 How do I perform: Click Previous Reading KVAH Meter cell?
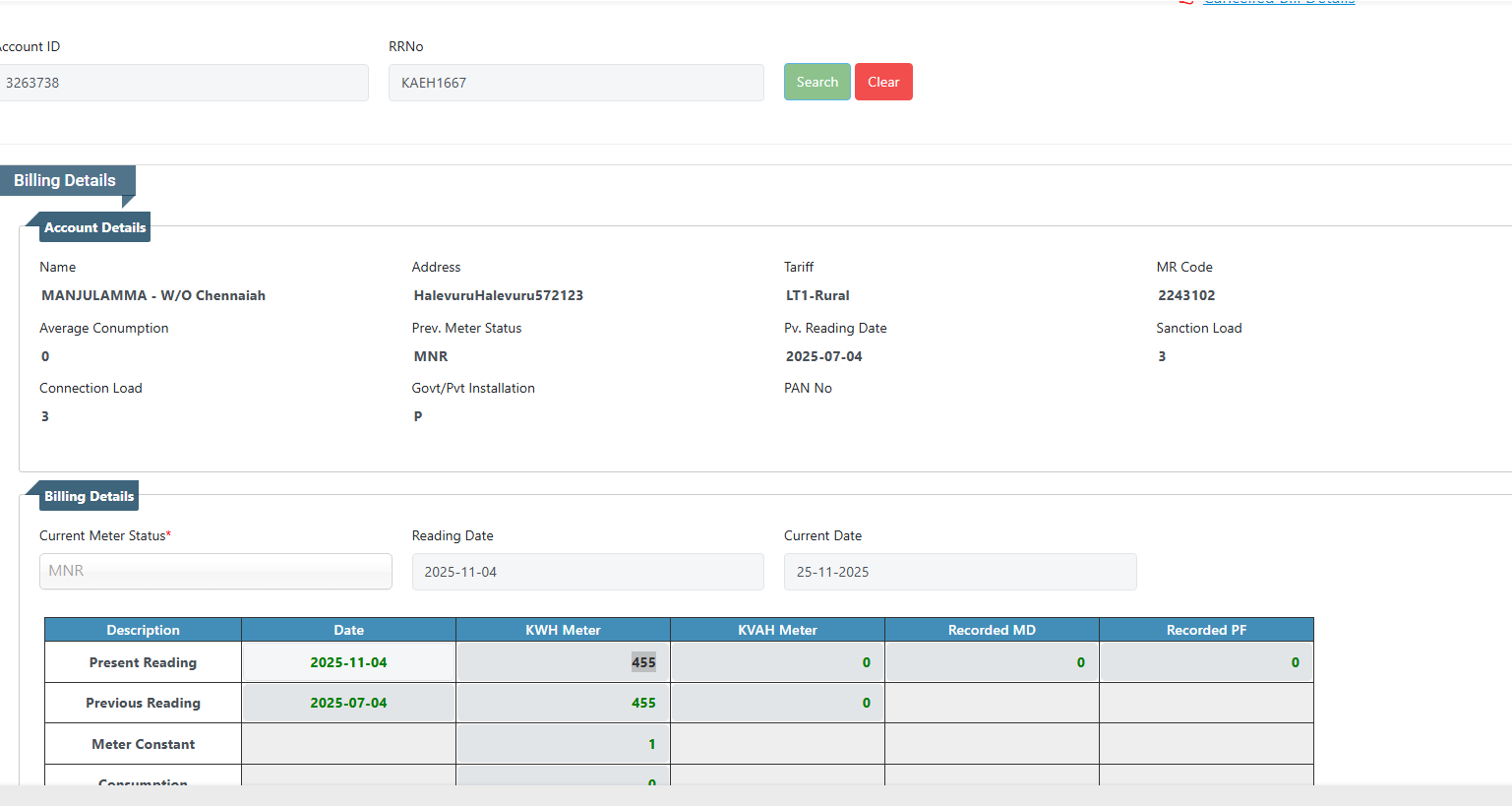tap(777, 703)
